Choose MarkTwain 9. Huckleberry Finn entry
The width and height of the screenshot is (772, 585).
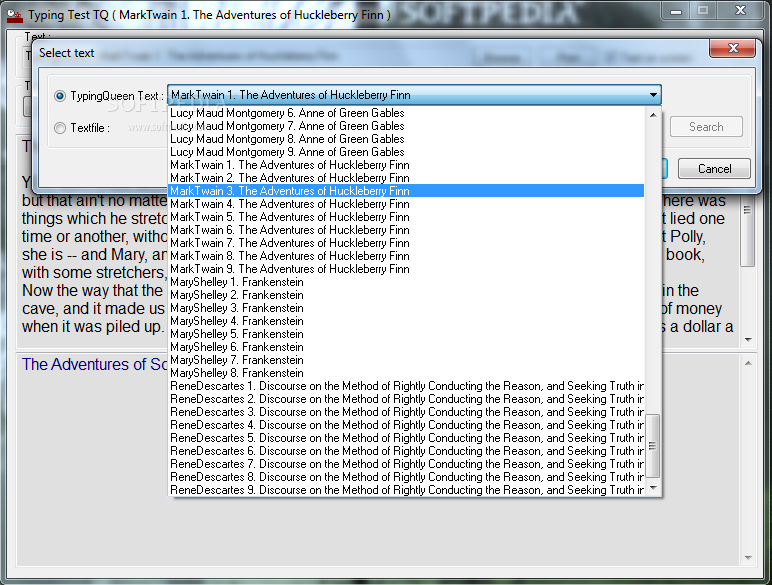pyautogui.click(x=406, y=269)
